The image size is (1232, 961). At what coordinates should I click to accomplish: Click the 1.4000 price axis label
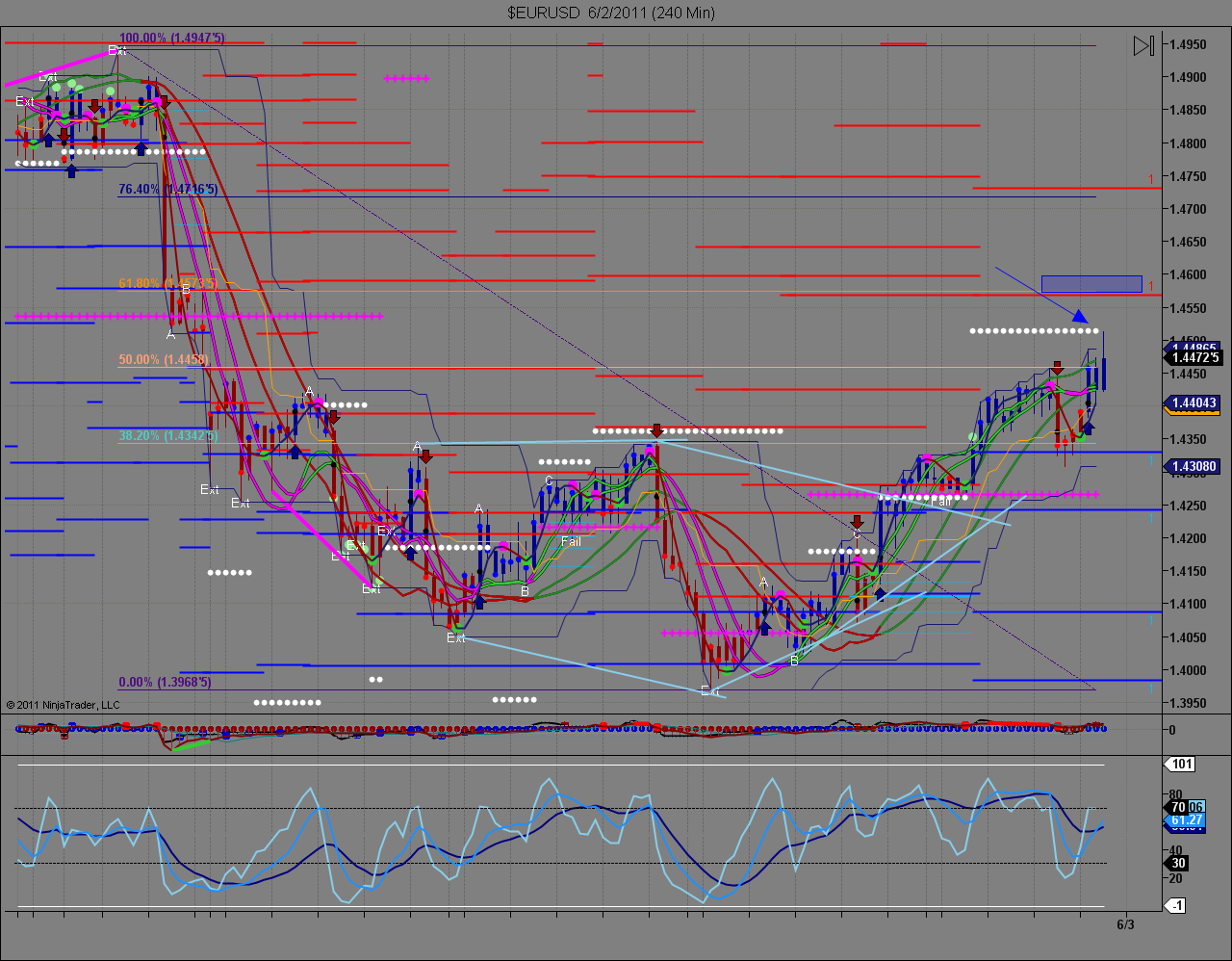tap(1189, 671)
